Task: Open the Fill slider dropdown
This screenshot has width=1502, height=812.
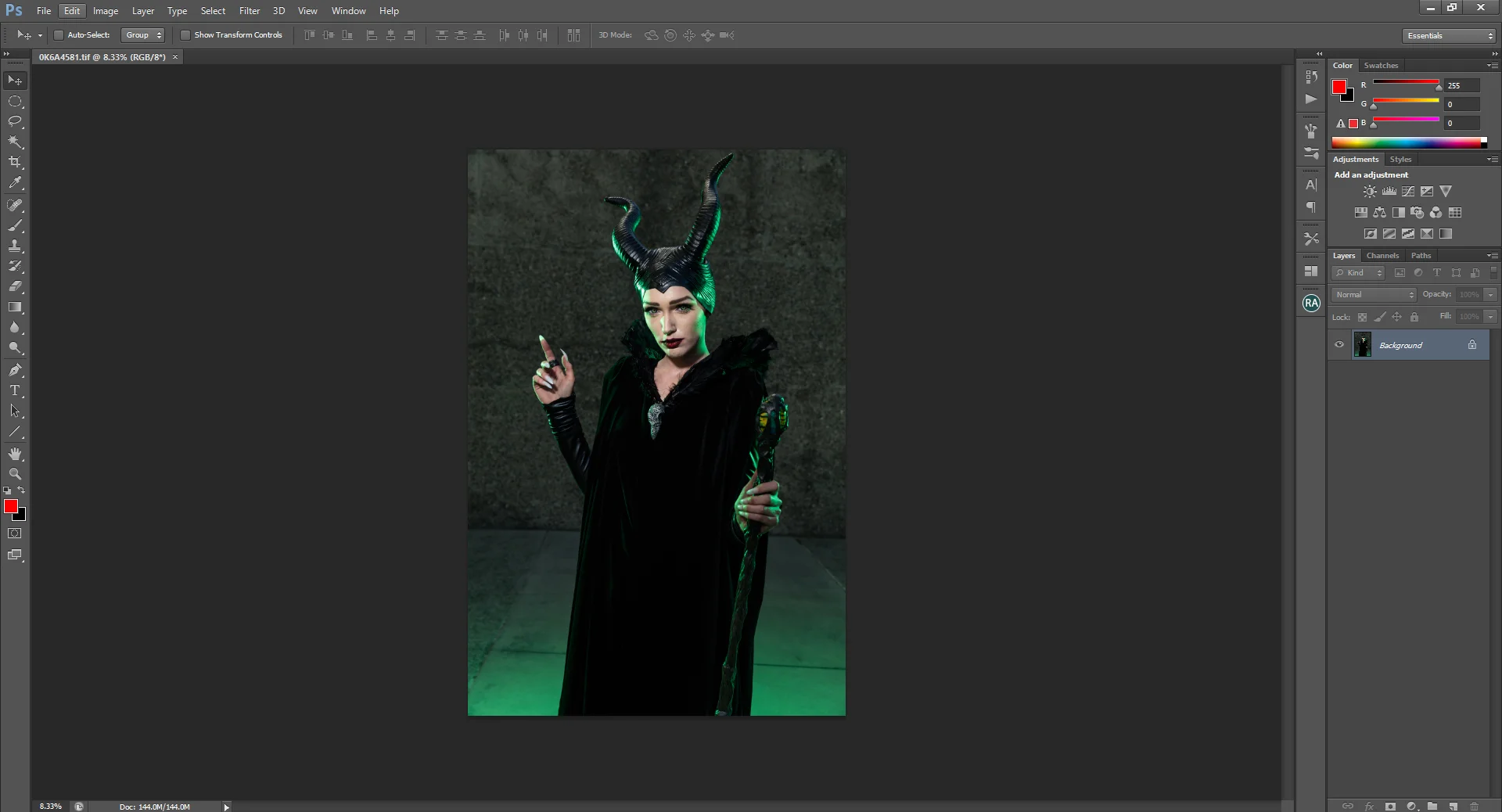Action: (x=1491, y=317)
